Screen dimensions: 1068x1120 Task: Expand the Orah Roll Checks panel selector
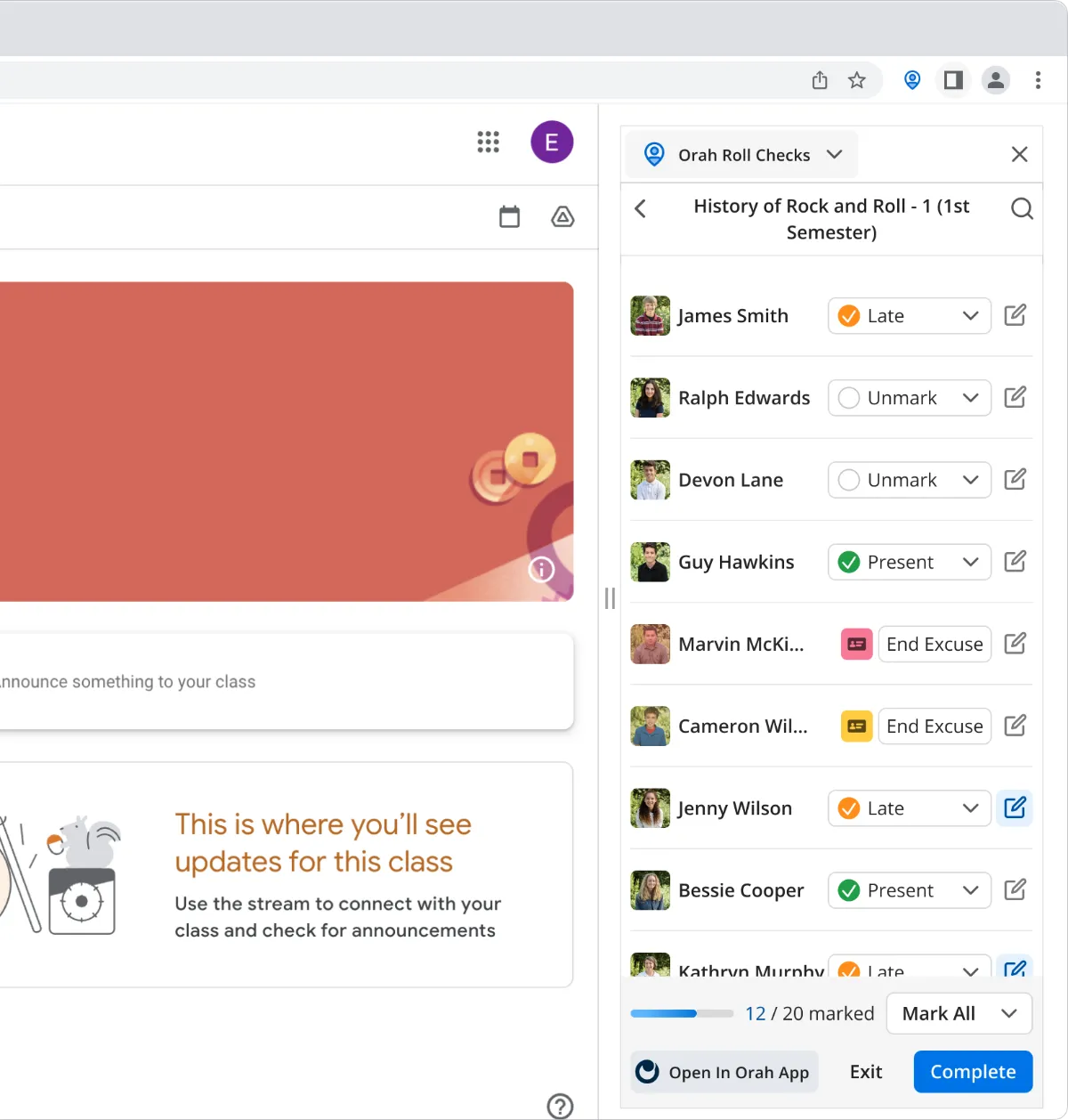[x=742, y=155]
